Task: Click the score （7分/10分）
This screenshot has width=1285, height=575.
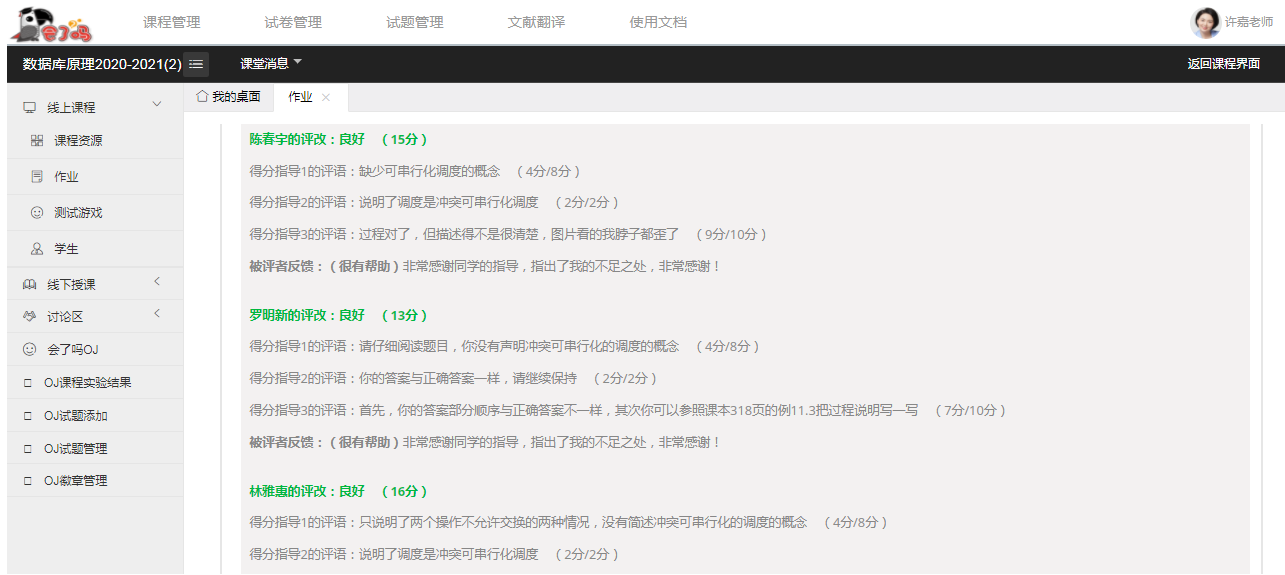Action: coord(971,410)
